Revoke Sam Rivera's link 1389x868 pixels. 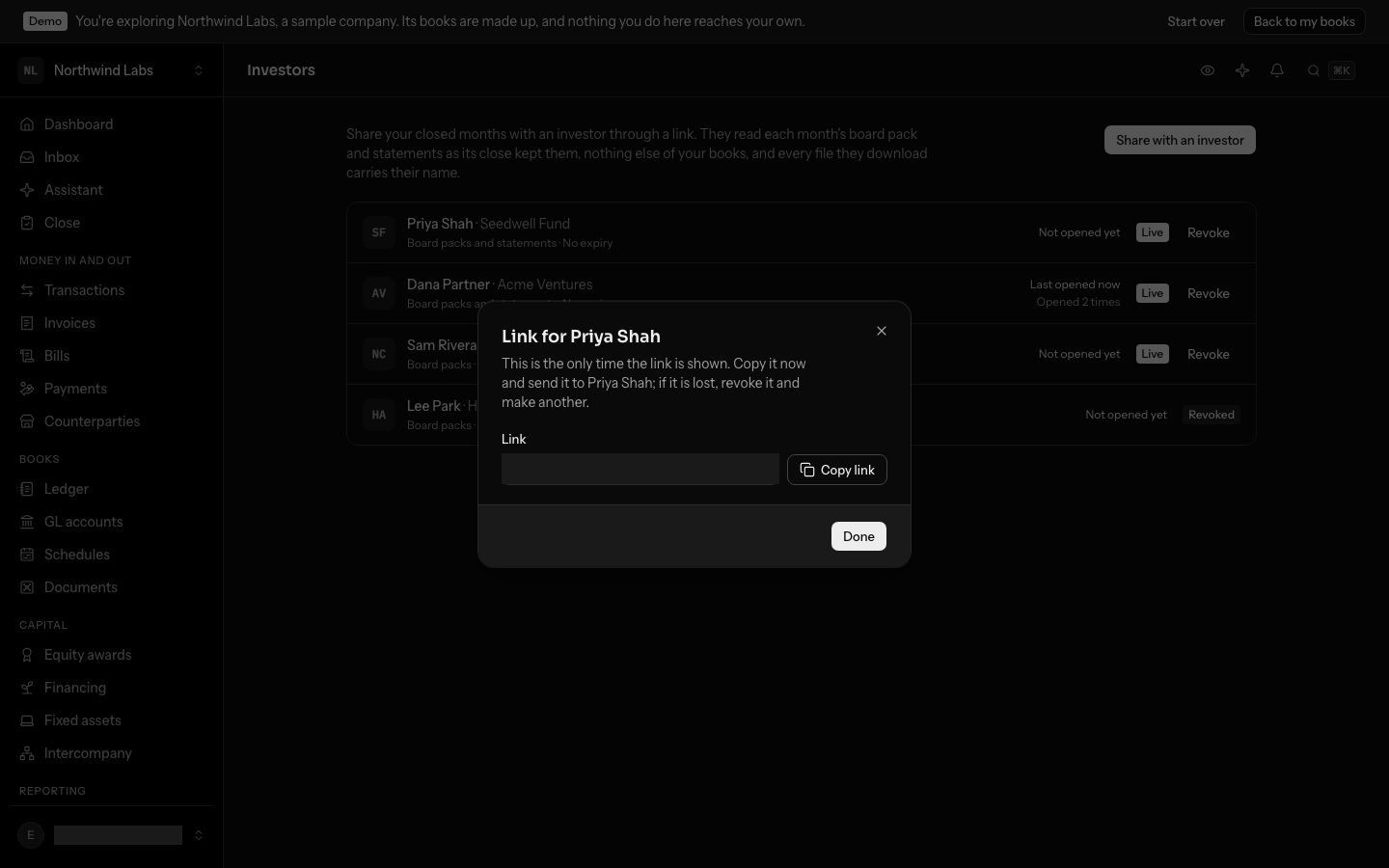pos(1208,354)
